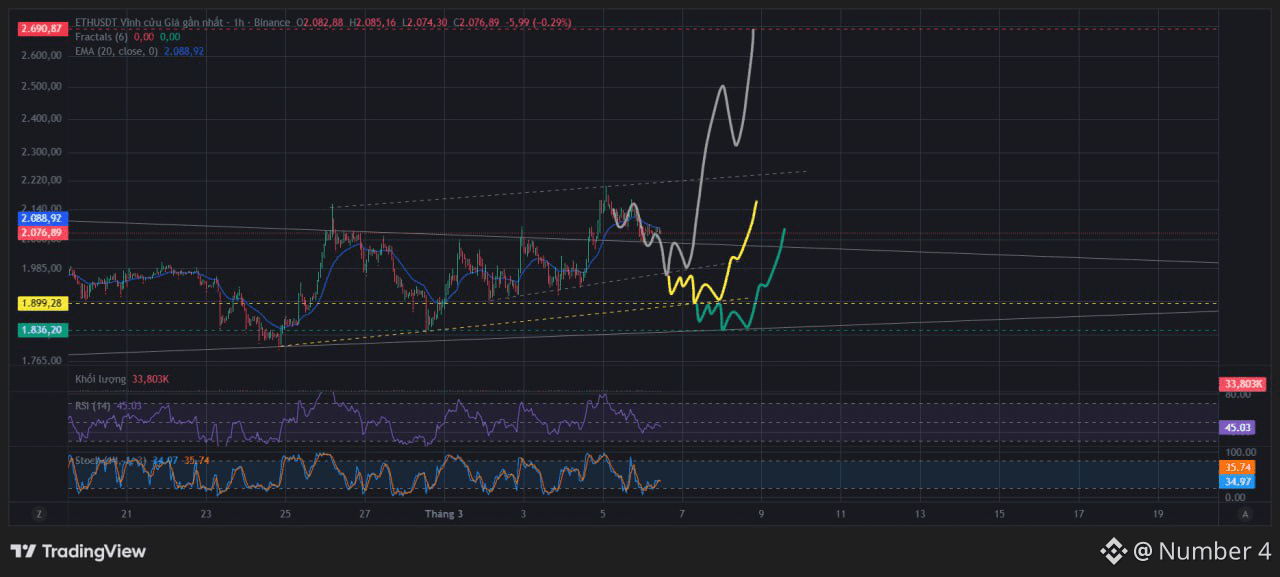This screenshot has height=577, width=1280.
Task: Click the Tháng 3 time axis label
Action: [x=444, y=514]
